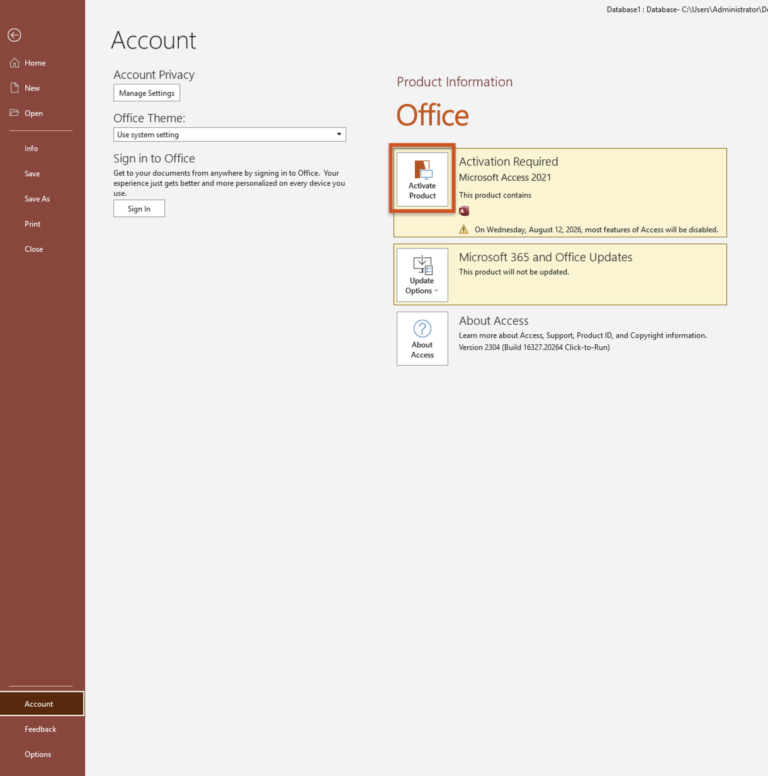
Task: Click the Sign in to Office heading
Action: (154, 158)
